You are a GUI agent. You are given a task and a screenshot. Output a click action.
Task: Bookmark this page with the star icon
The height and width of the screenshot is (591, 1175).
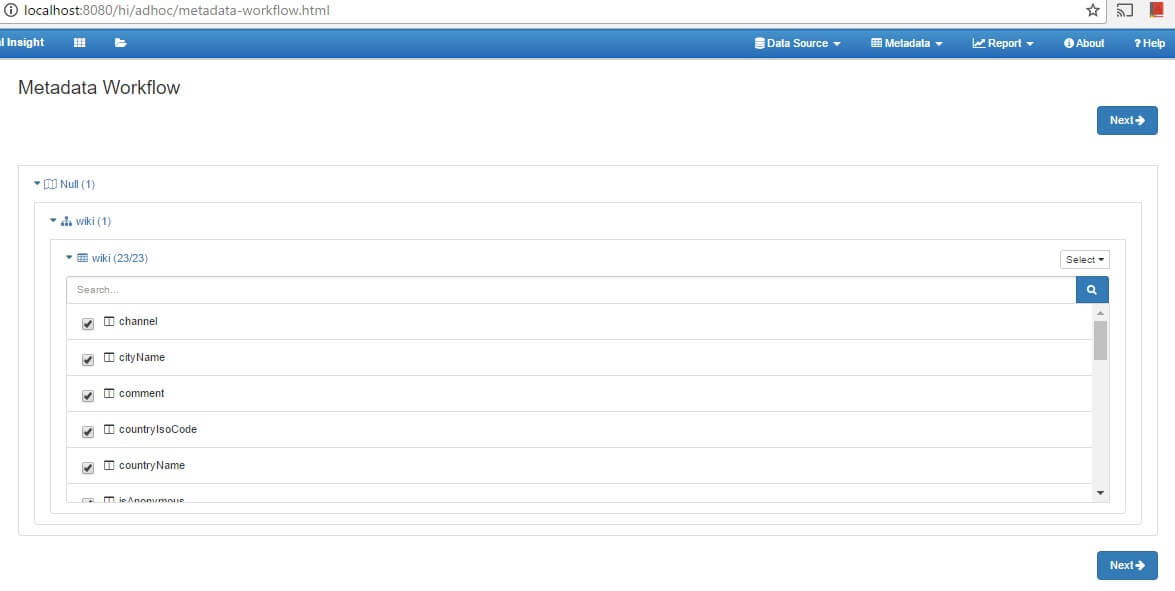(x=1093, y=10)
